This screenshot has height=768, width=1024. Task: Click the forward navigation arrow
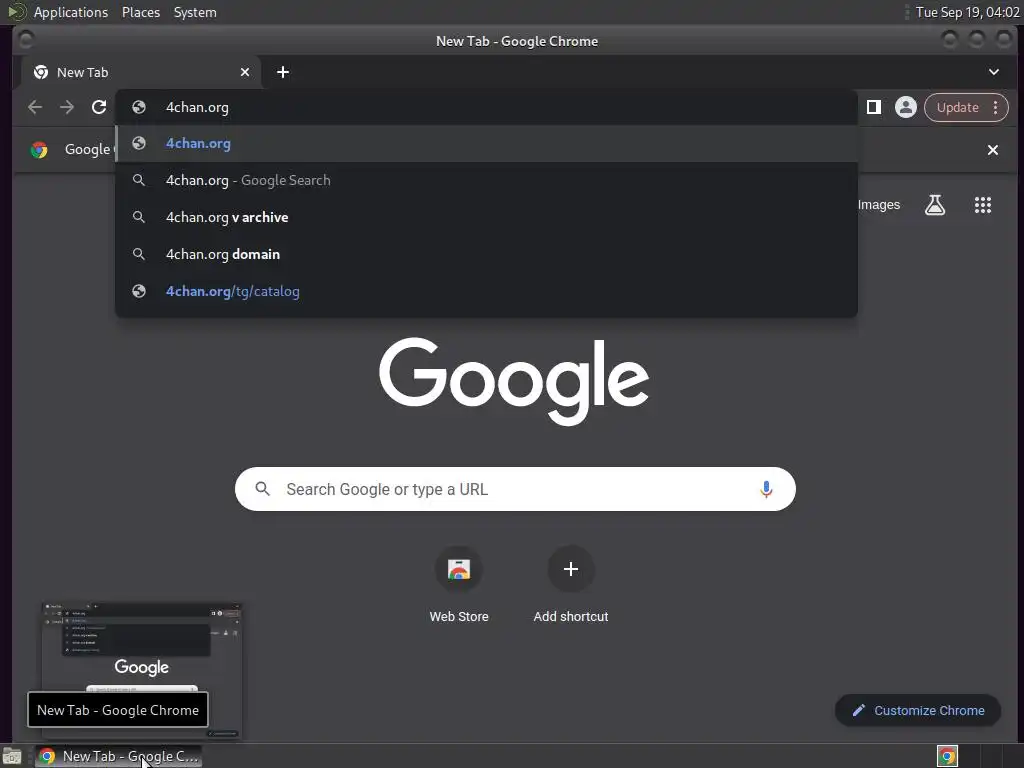(x=67, y=107)
